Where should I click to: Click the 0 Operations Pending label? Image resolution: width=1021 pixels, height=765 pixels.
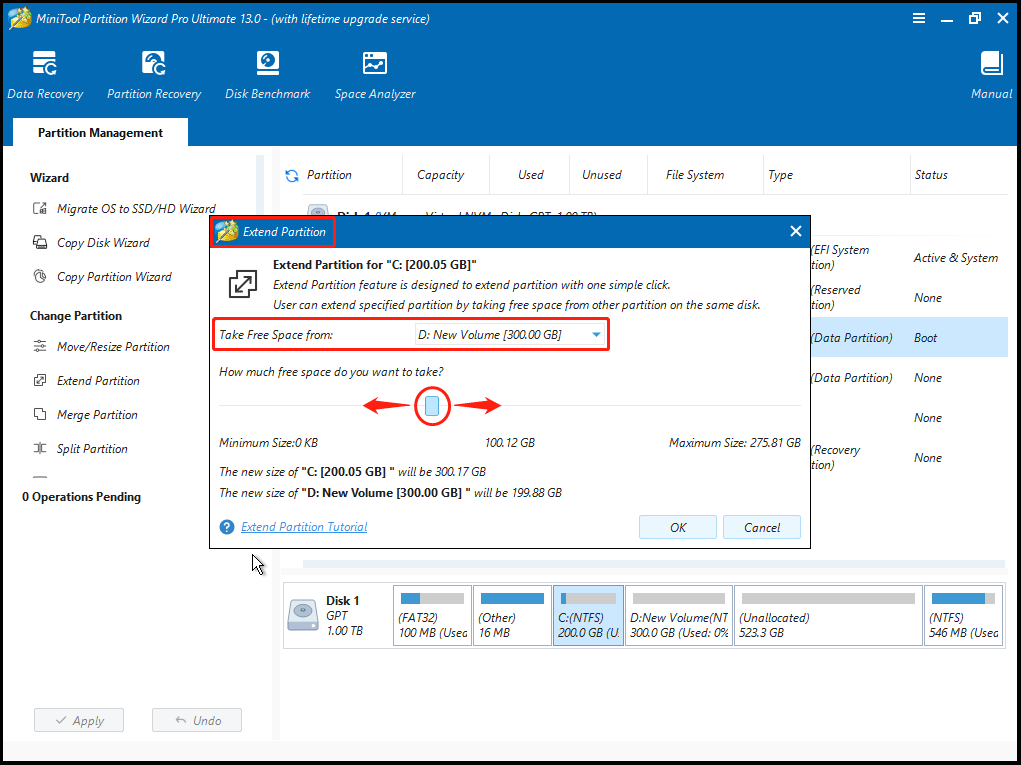coord(81,497)
